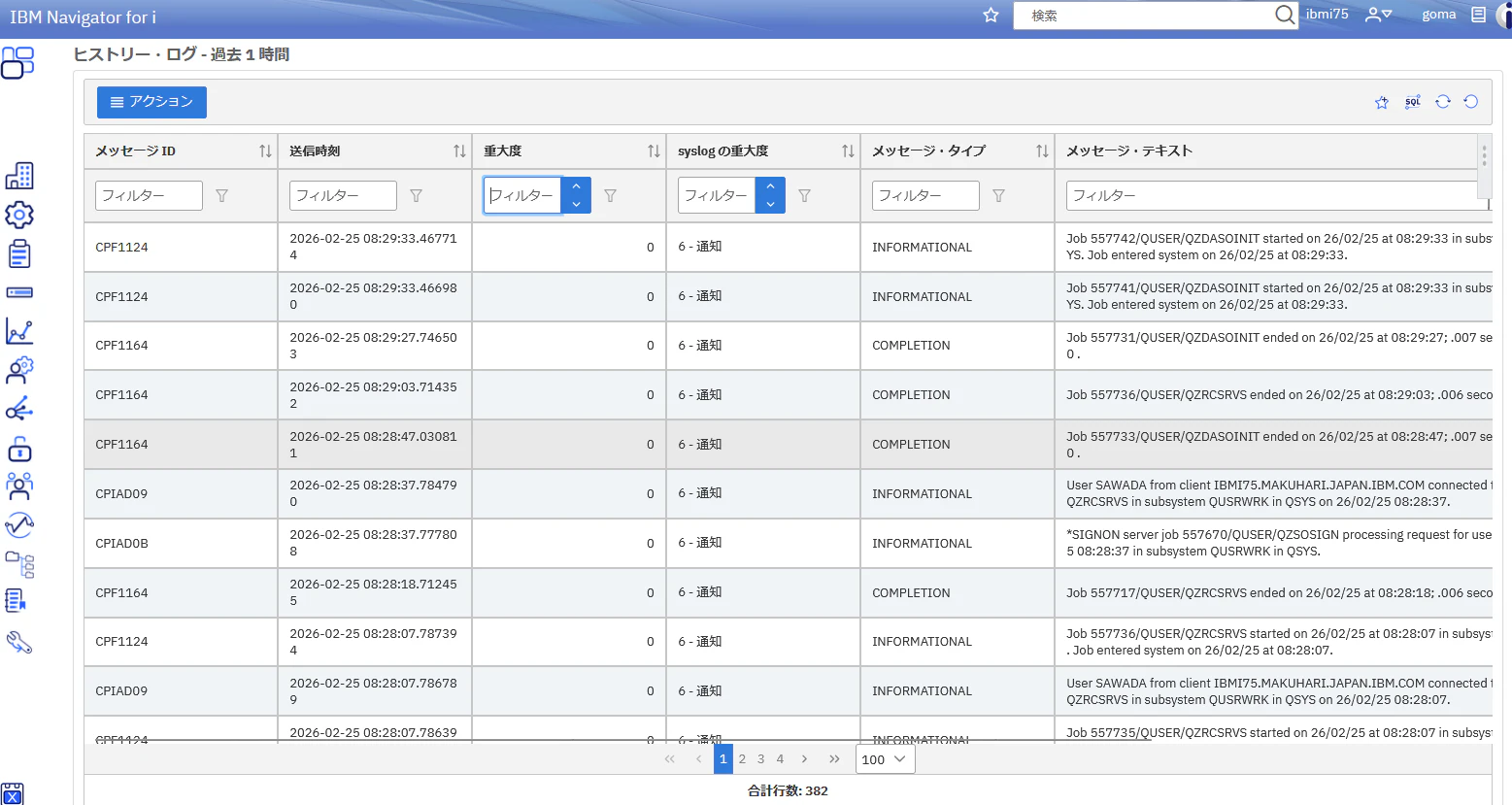
Task: Click the search magnifier icon
Action: (1285, 15)
